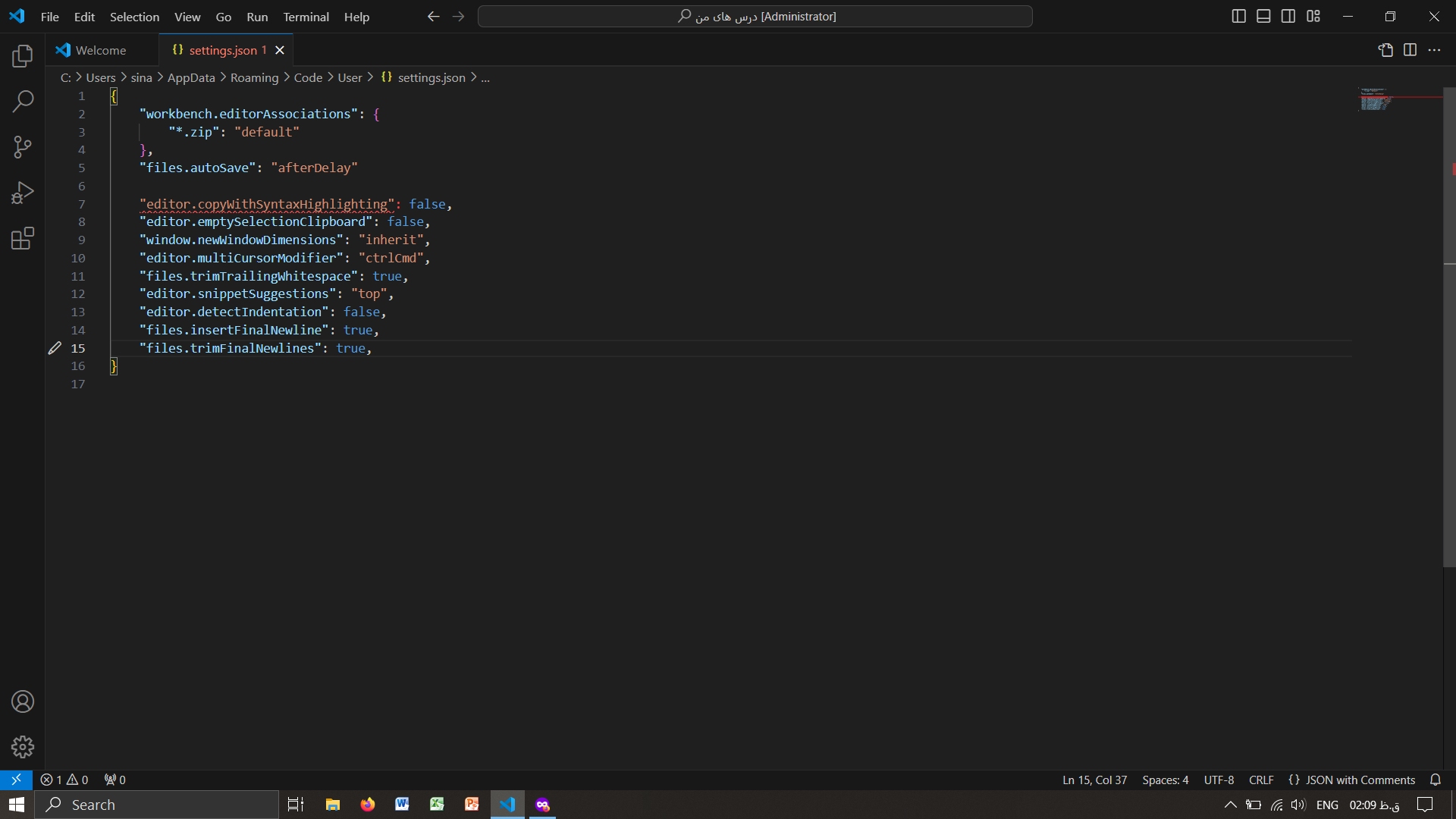The height and width of the screenshot is (819, 1456).
Task: Click the forwarded ports status item
Action: (115, 780)
